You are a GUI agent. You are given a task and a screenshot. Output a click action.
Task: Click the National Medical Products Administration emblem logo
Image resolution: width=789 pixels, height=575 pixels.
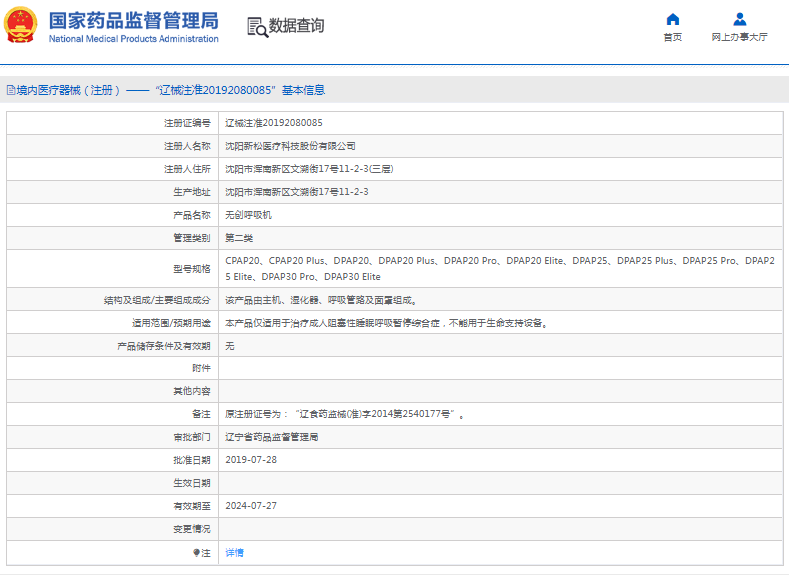tap(24, 26)
